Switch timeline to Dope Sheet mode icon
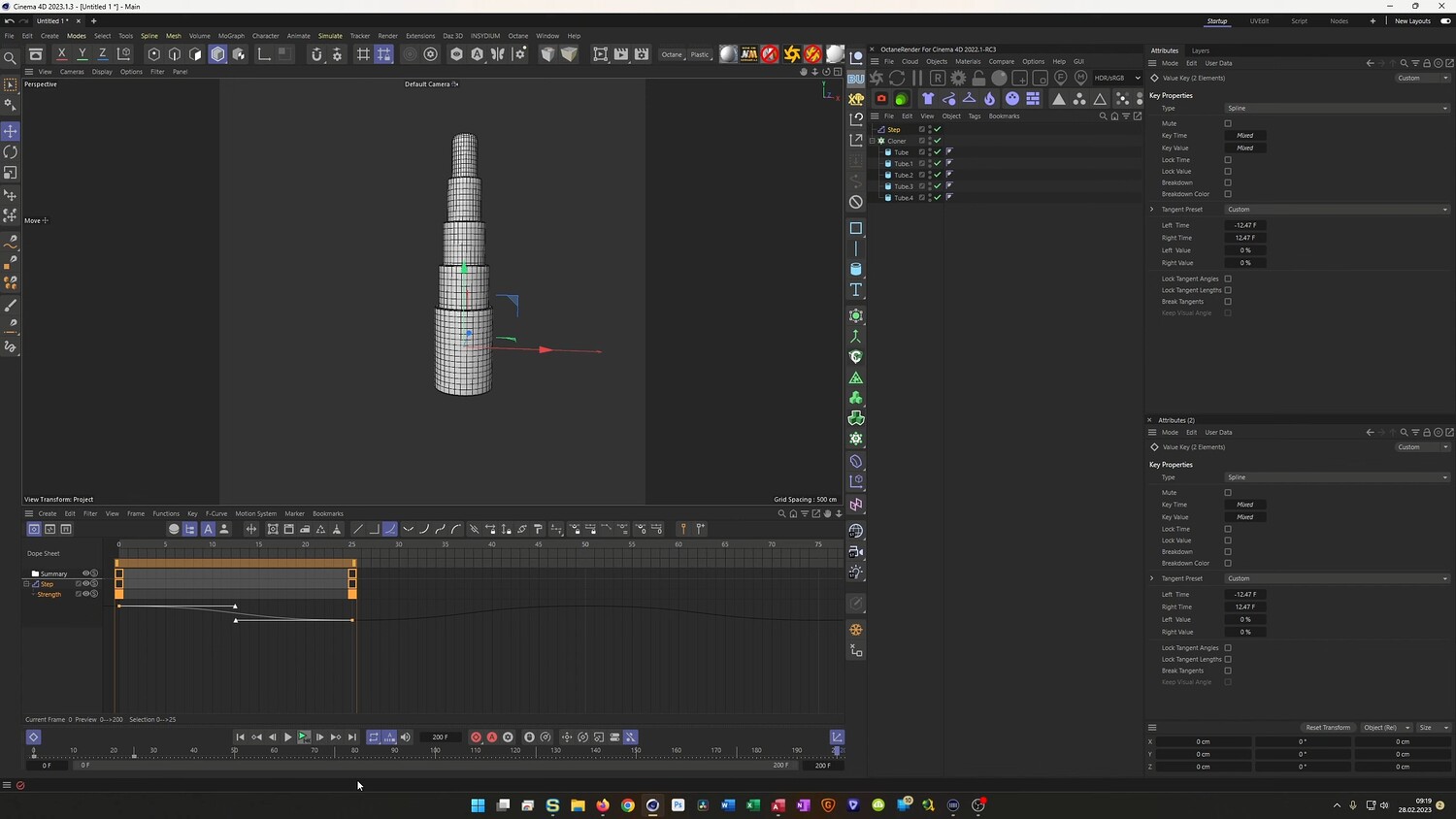The width and height of the screenshot is (1456, 819). 34,529
